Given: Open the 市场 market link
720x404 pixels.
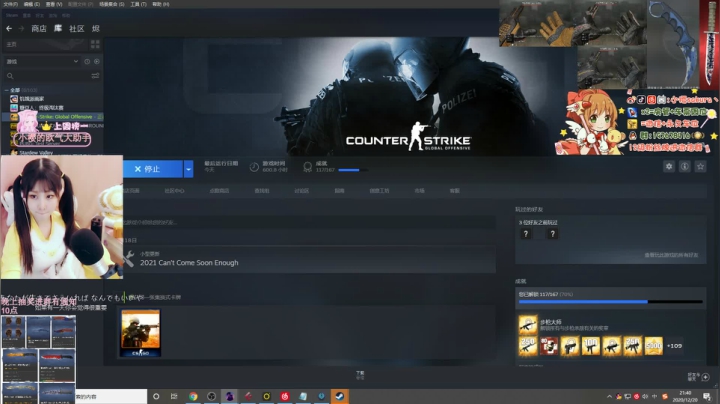Looking at the screenshot, I should point(419,191).
